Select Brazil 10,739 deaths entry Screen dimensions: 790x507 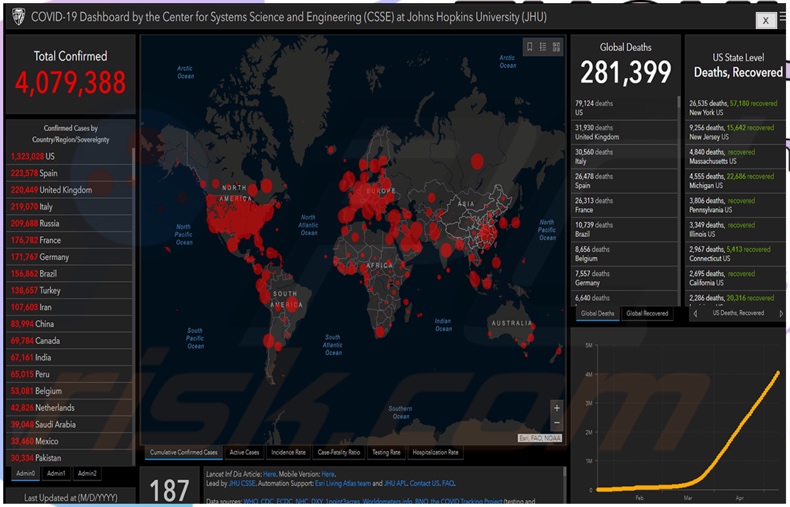624,229
